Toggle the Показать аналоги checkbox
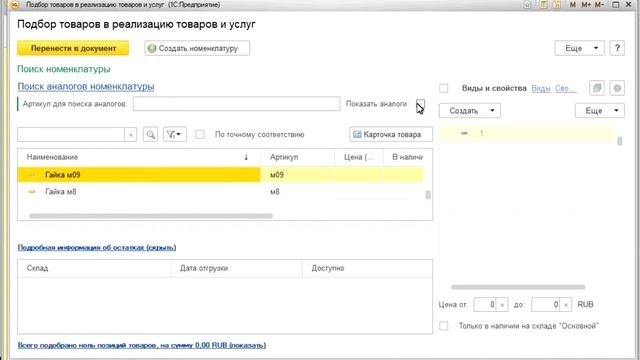 (x=420, y=103)
